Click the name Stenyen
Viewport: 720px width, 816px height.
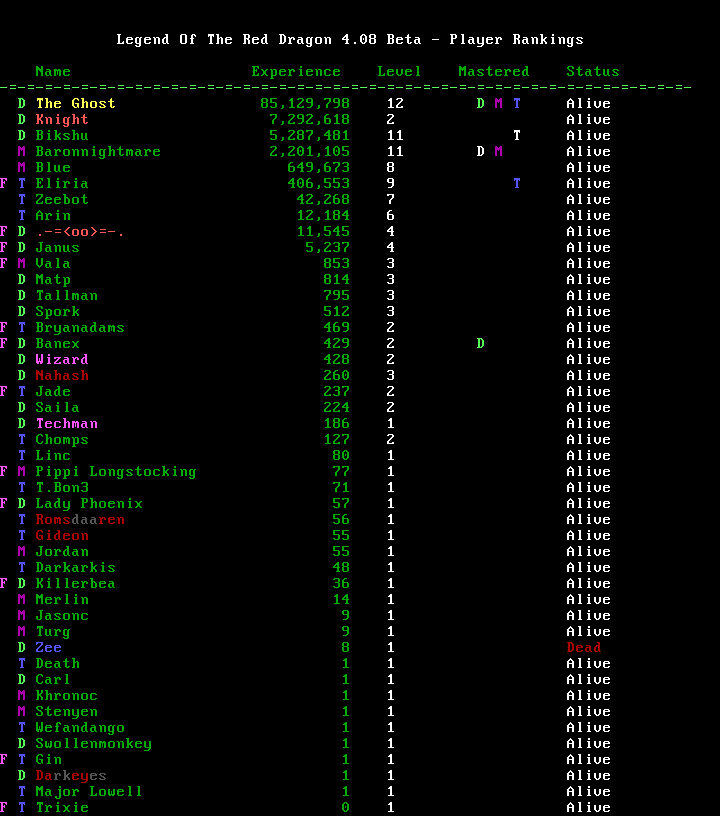click(x=67, y=712)
